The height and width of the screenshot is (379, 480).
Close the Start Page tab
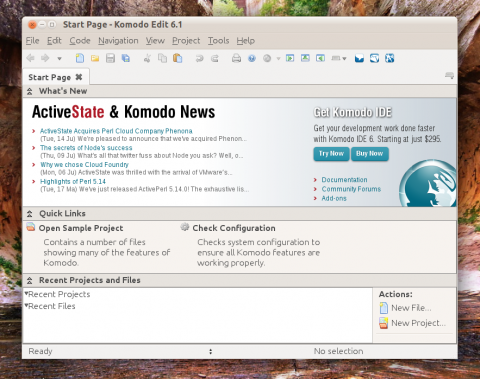pyautogui.click(x=79, y=77)
